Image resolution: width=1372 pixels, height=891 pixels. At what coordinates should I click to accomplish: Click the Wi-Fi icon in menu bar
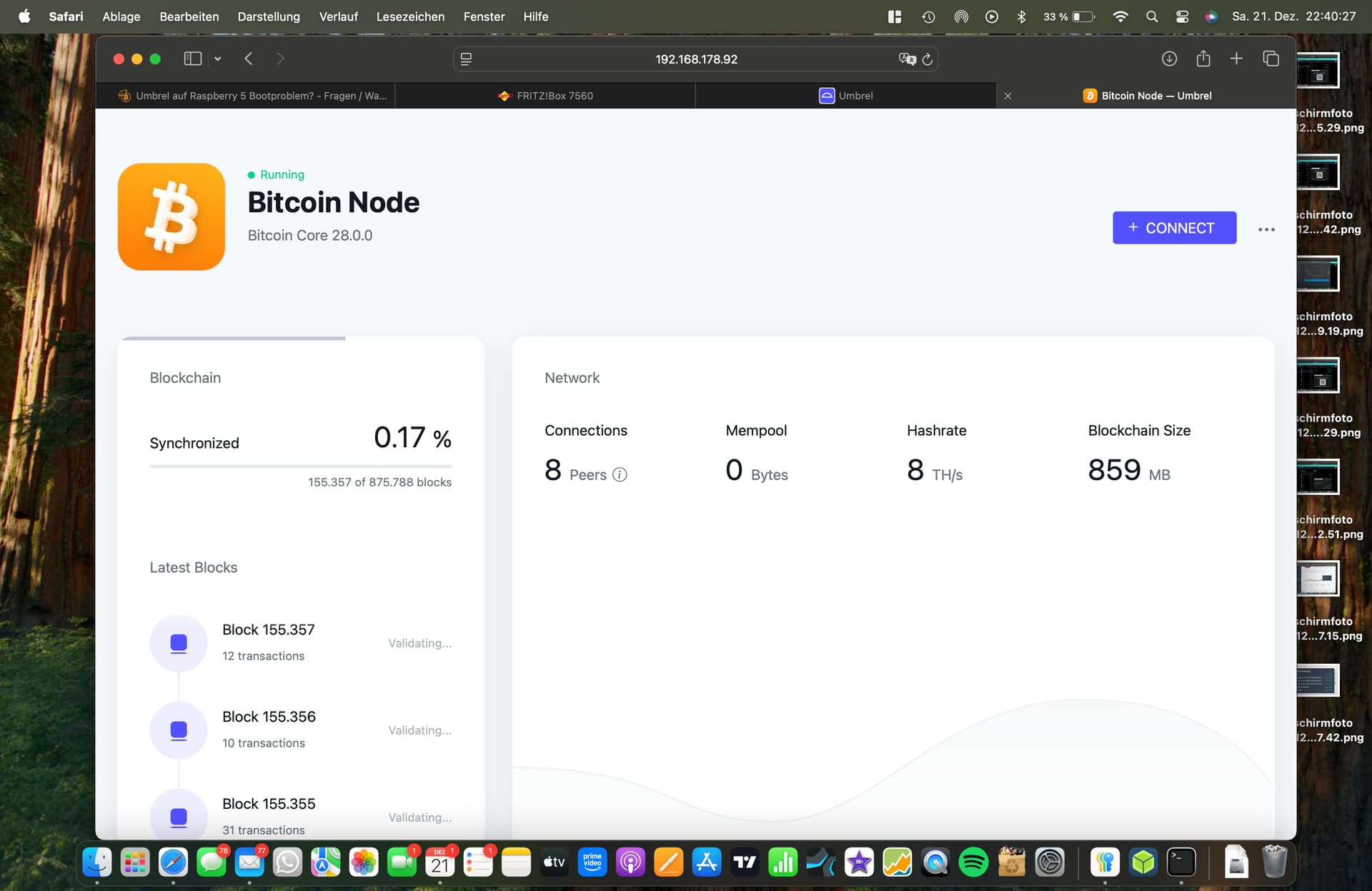click(x=1120, y=16)
